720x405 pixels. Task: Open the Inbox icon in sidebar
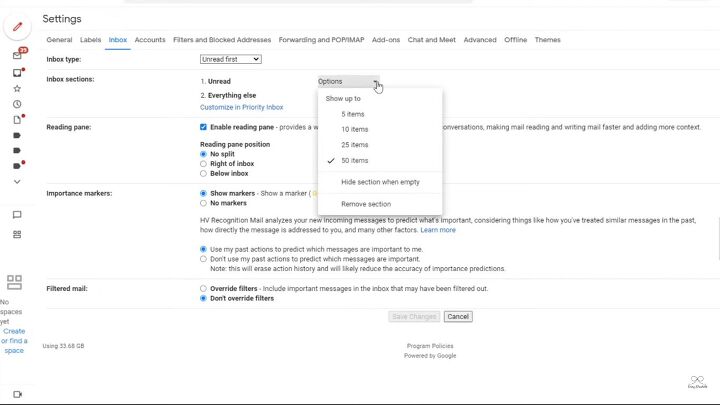pyautogui.click(x=17, y=73)
